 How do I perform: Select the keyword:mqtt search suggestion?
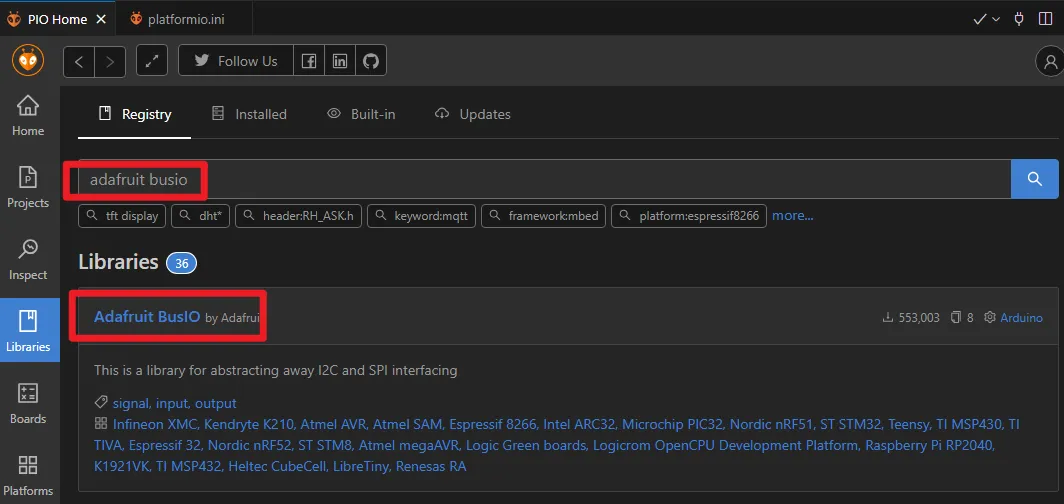423,215
